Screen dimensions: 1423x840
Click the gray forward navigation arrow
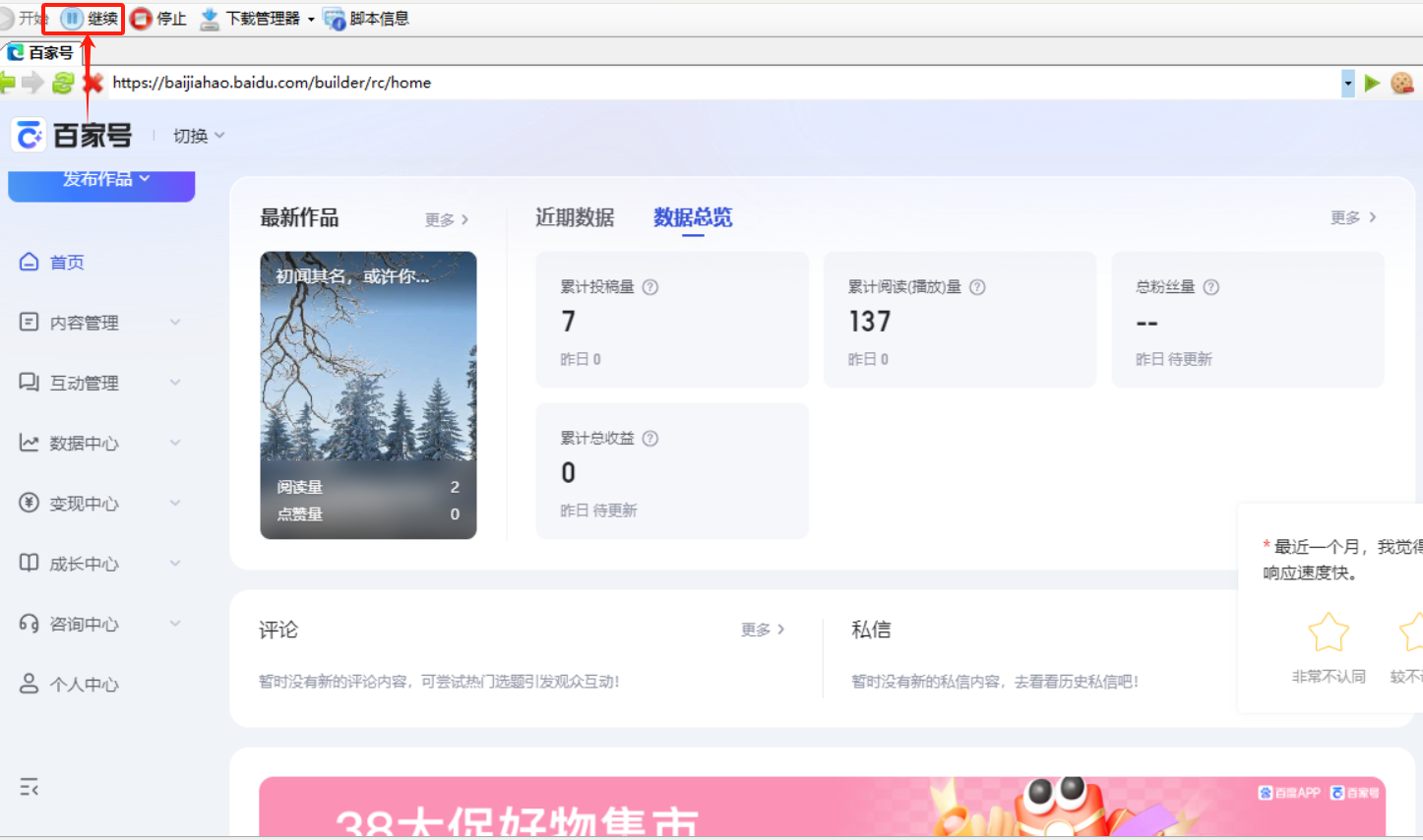point(32,83)
